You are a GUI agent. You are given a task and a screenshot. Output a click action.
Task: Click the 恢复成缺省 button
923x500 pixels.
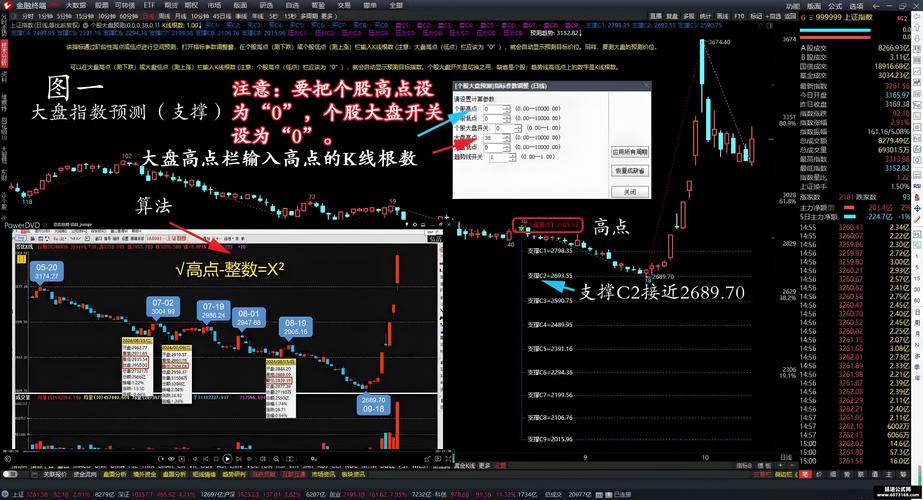point(629,170)
